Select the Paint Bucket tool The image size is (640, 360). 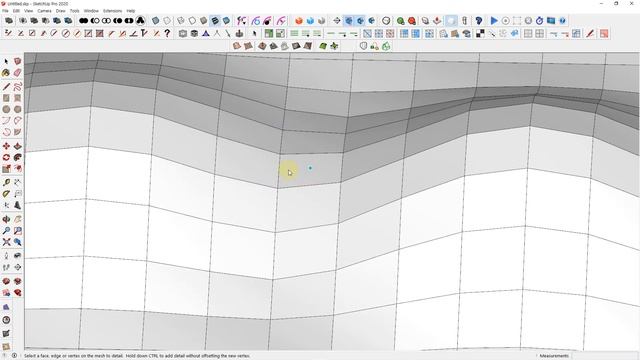pos(6,73)
